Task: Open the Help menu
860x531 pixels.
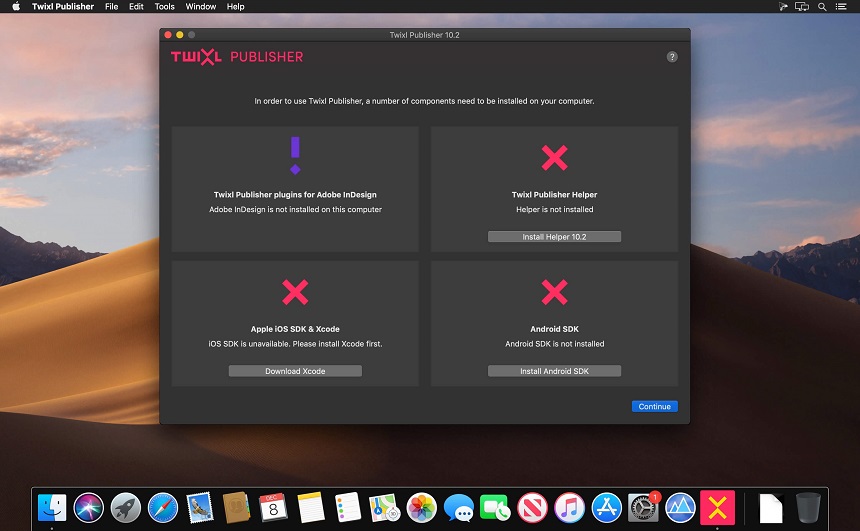Action: 235,7
